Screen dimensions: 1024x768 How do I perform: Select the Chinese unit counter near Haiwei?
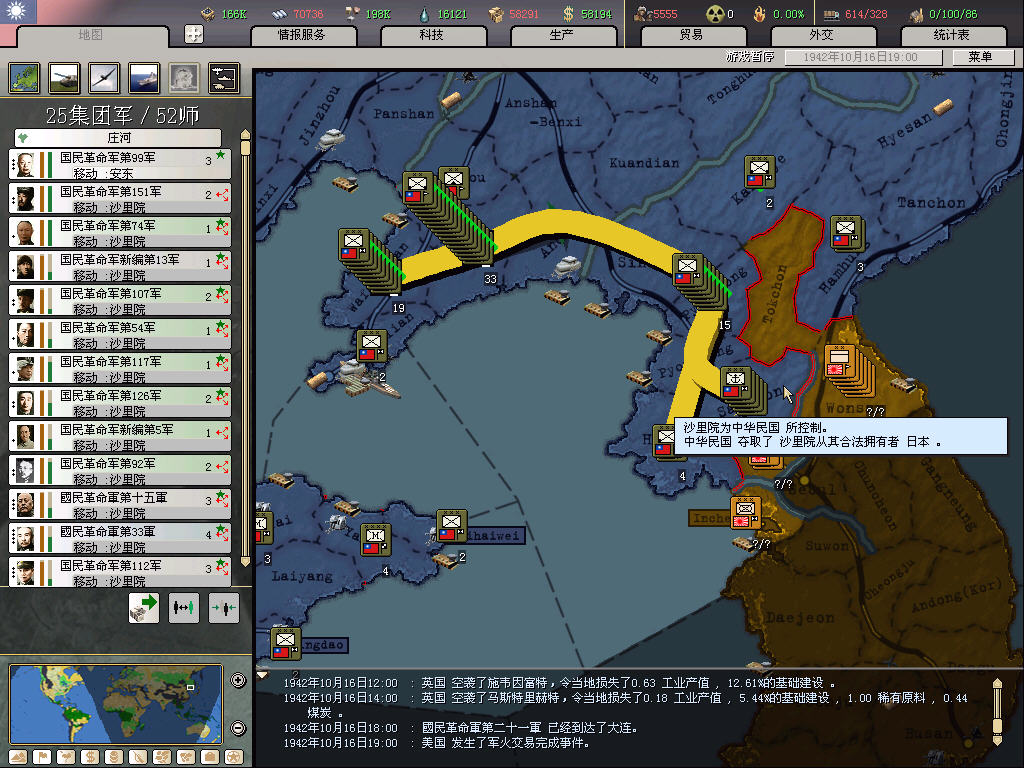[x=451, y=526]
